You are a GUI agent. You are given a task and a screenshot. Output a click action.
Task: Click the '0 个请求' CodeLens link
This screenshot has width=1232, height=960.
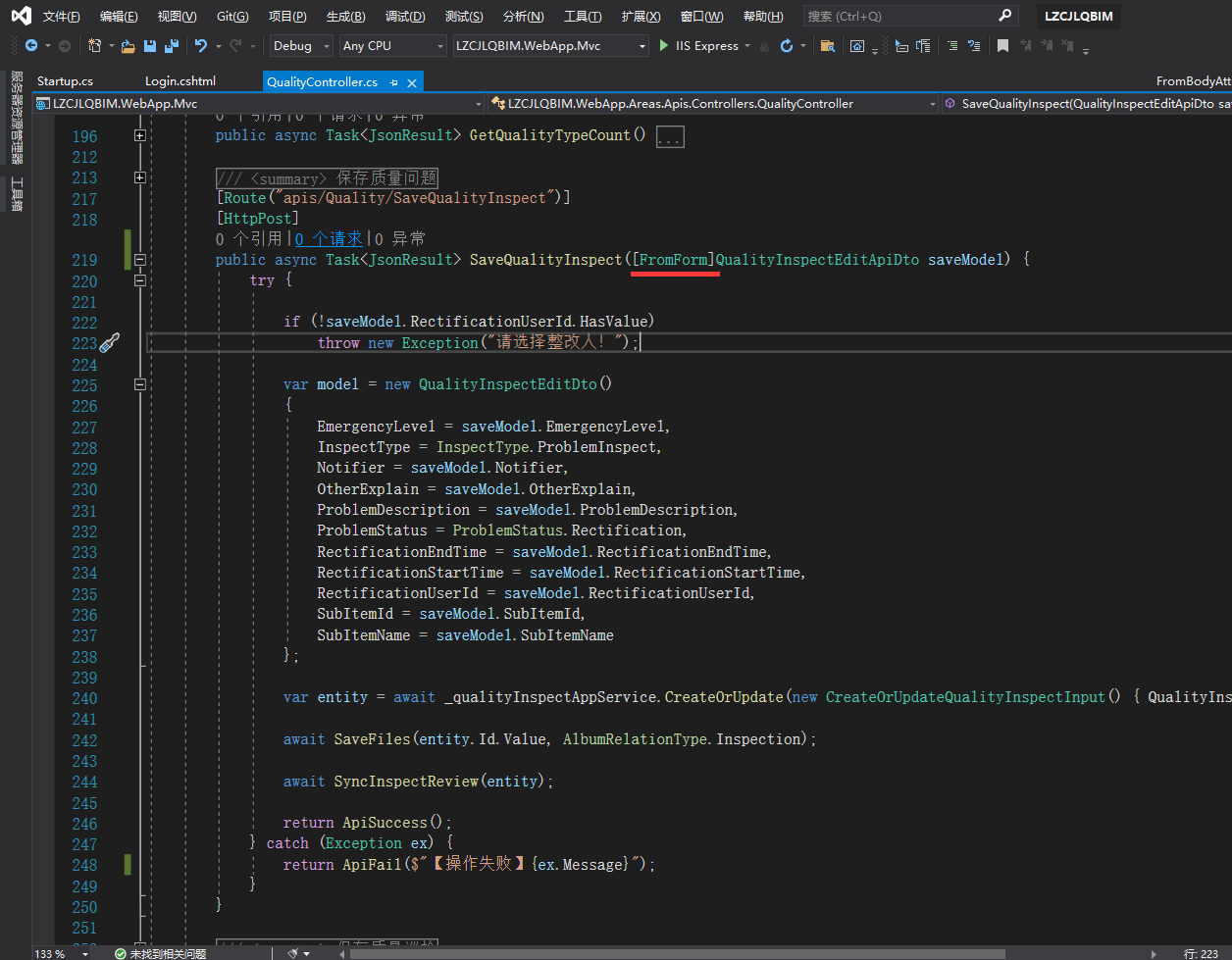click(328, 238)
